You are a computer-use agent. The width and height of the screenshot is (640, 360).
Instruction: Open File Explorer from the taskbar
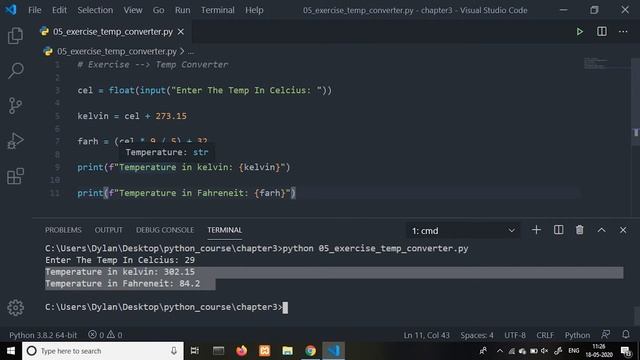pos(287,351)
